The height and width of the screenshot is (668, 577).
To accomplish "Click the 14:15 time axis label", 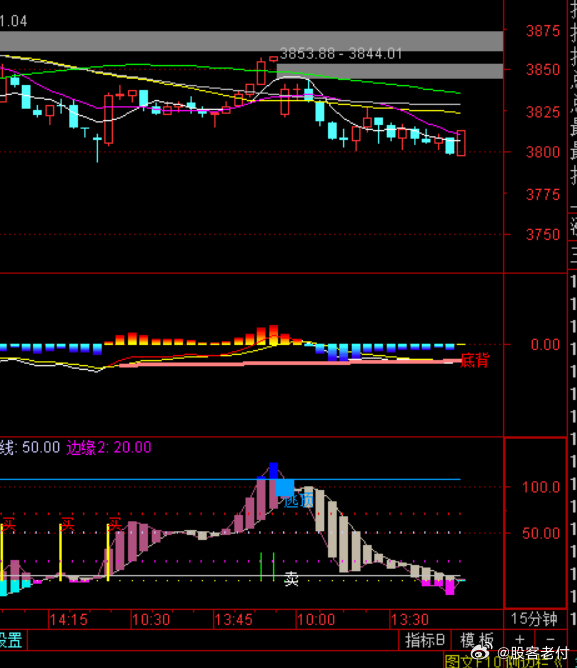I will [x=69, y=619].
